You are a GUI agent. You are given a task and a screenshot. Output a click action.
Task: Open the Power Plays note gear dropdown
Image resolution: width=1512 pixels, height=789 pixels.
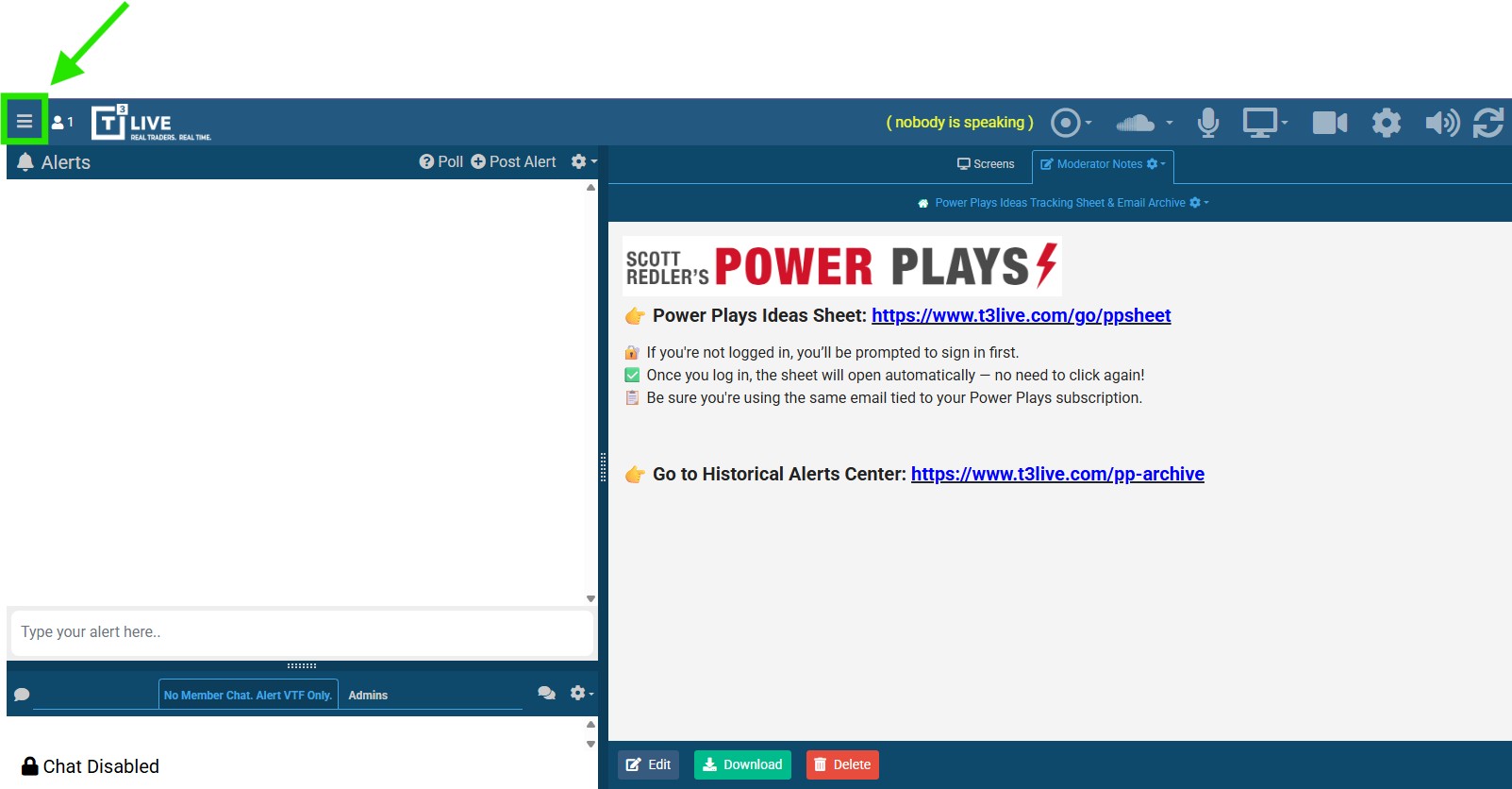[1199, 203]
